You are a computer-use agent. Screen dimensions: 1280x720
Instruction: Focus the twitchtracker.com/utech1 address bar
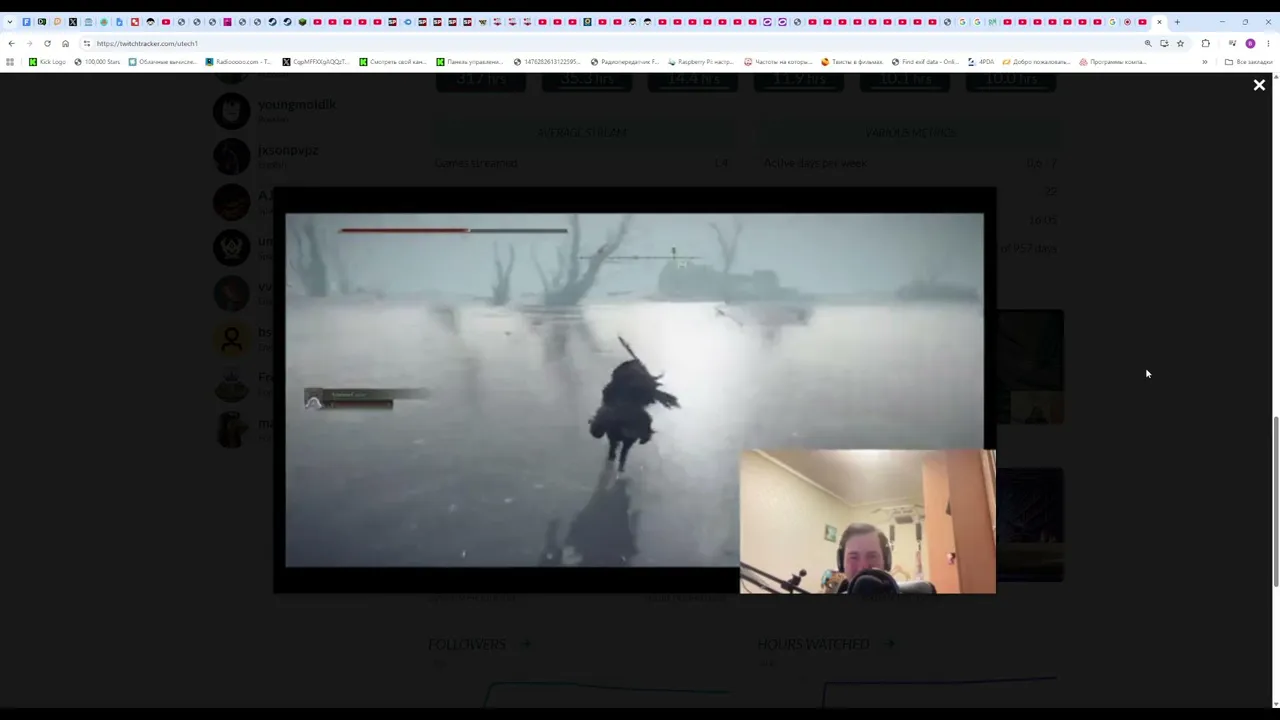coord(600,43)
